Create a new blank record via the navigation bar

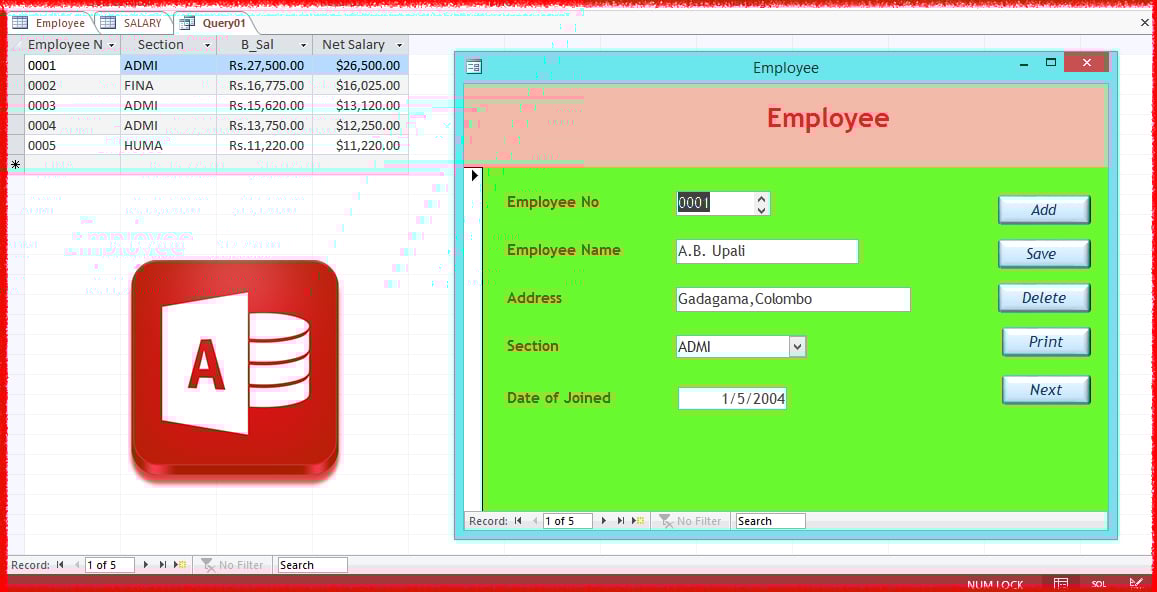(x=636, y=520)
